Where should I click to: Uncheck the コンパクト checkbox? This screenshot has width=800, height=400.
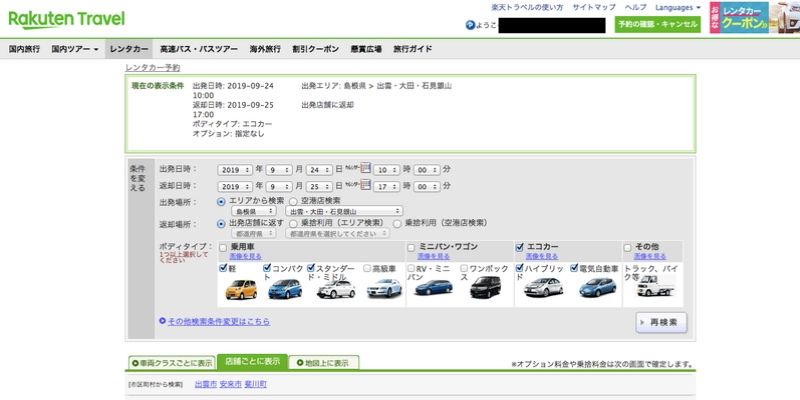coord(267,268)
